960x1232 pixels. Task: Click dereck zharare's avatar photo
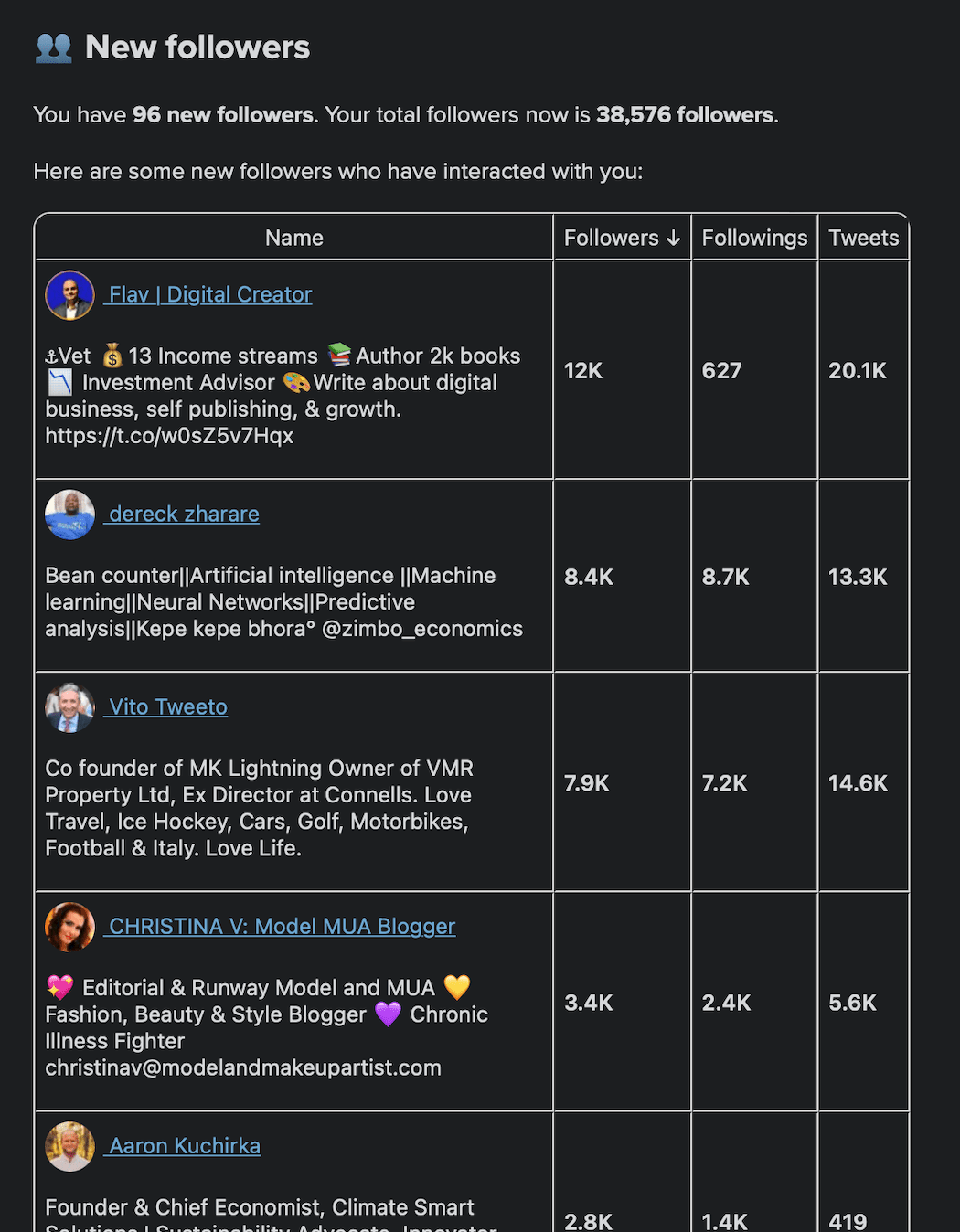(x=69, y=515)
